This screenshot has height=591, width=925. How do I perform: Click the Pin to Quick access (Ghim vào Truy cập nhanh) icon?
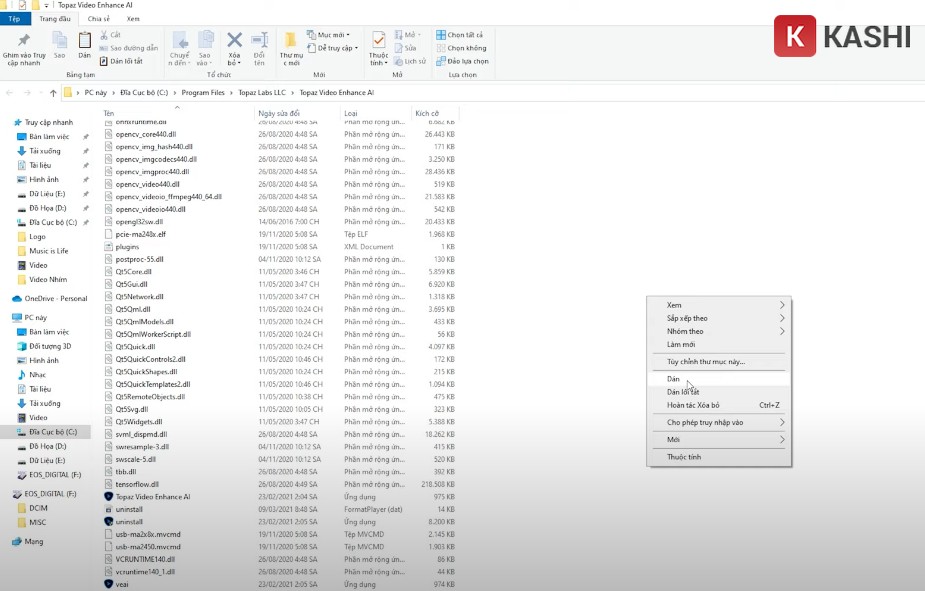23,41
